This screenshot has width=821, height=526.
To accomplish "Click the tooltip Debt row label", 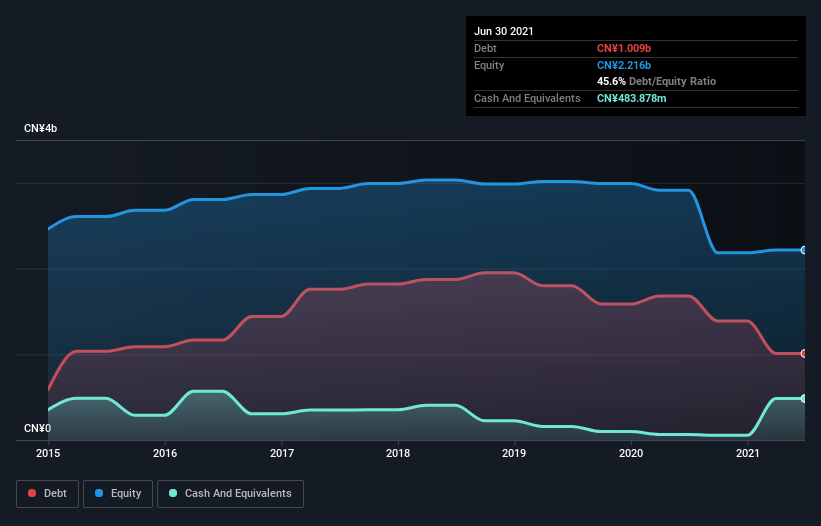I will [485, 48].
